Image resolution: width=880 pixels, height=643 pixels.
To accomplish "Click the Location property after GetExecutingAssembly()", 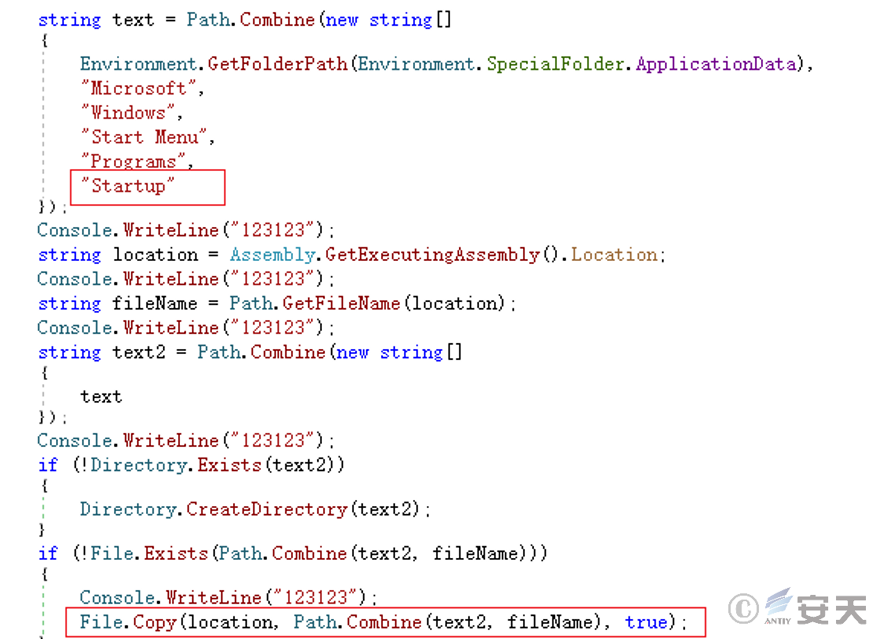I will click(x=614, y=255).
